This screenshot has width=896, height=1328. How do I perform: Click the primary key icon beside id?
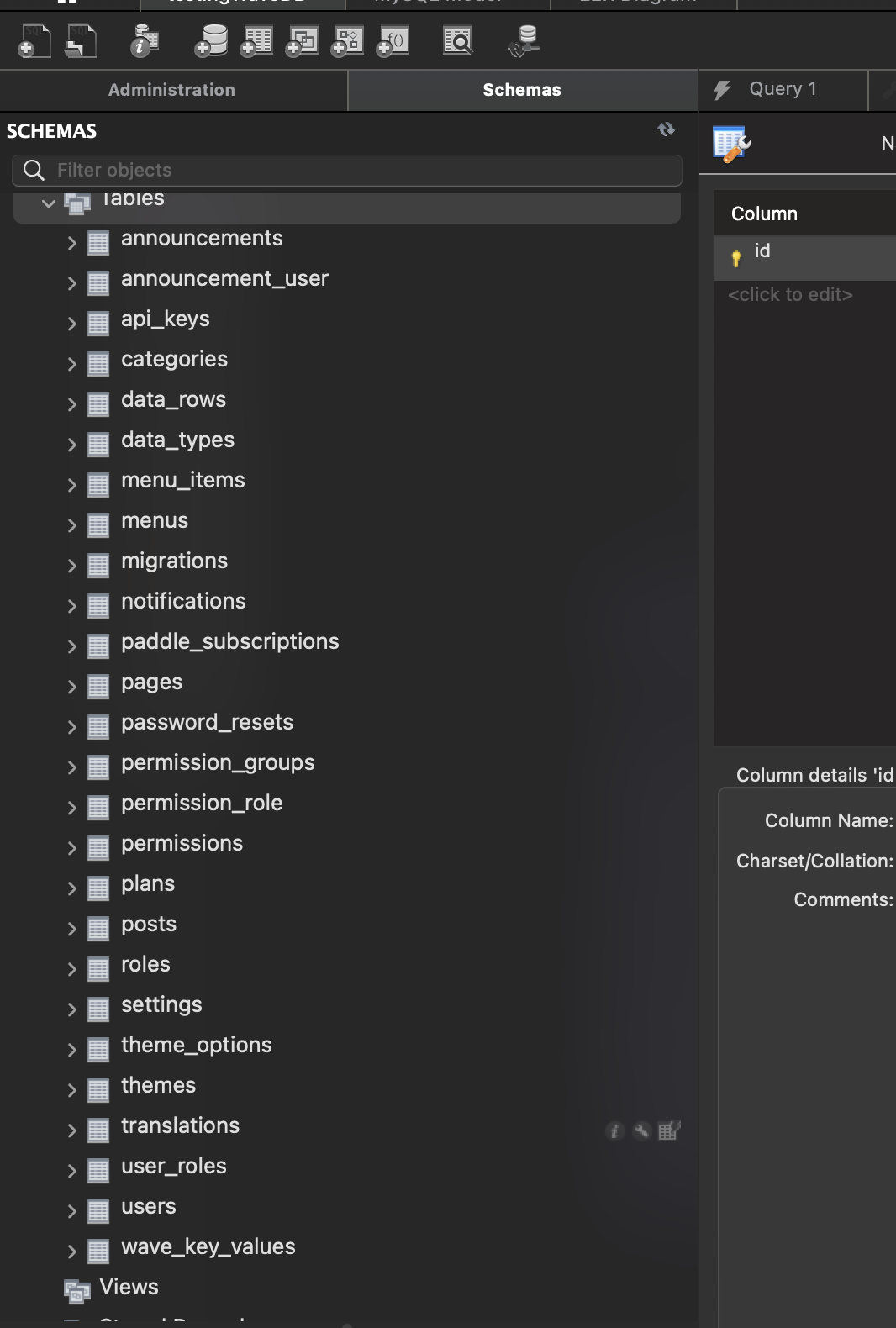736,258
